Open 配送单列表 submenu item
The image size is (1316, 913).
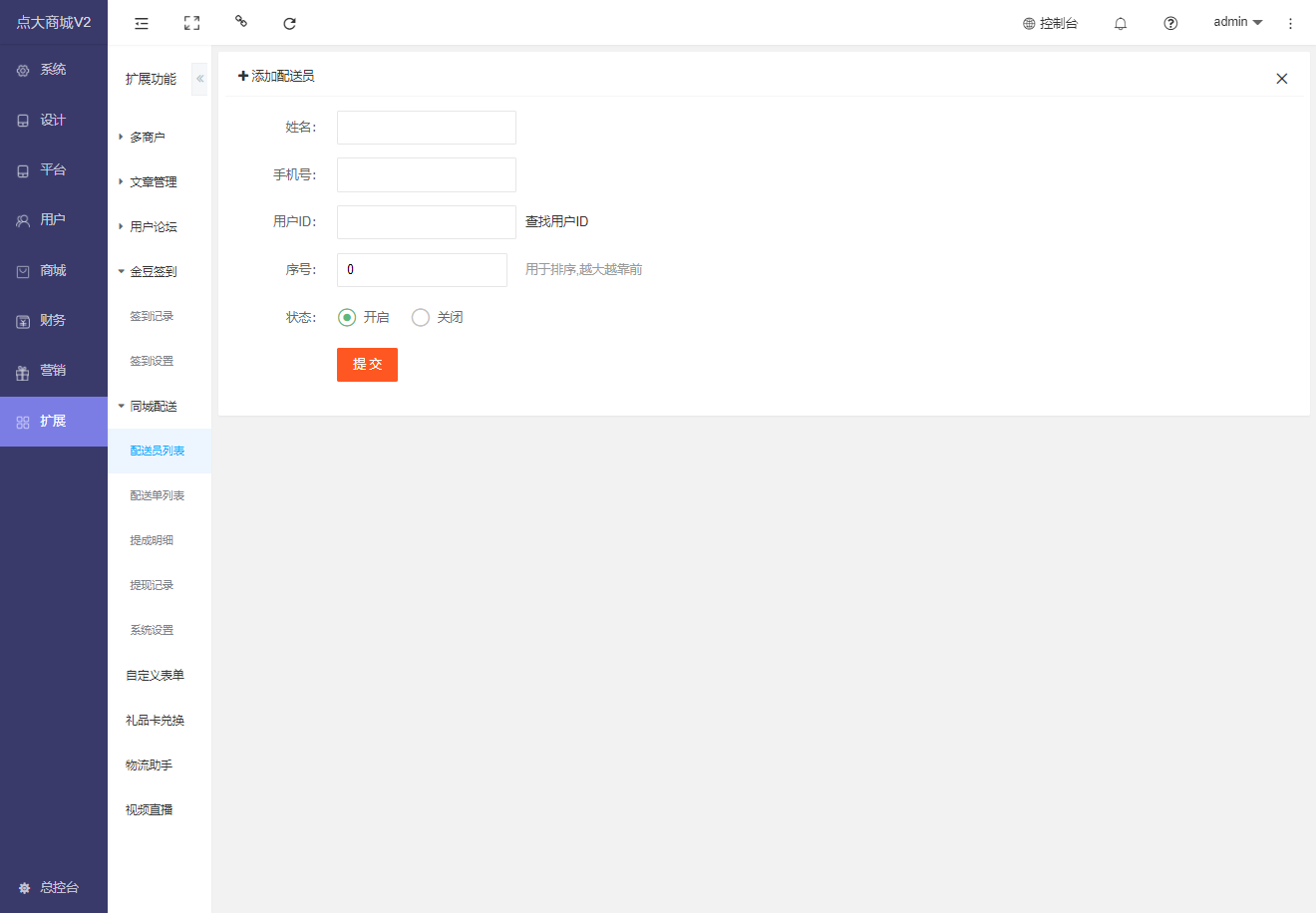coord(160,495)
